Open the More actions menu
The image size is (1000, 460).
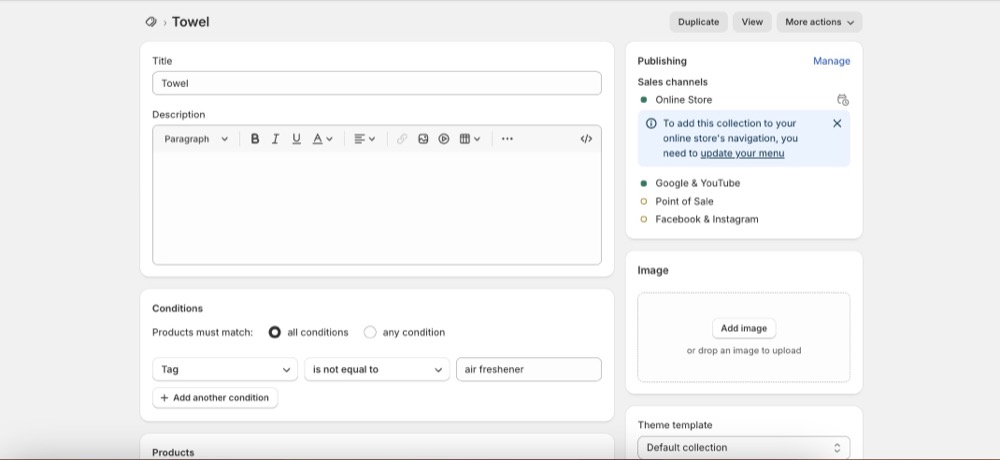pos(819,22)
